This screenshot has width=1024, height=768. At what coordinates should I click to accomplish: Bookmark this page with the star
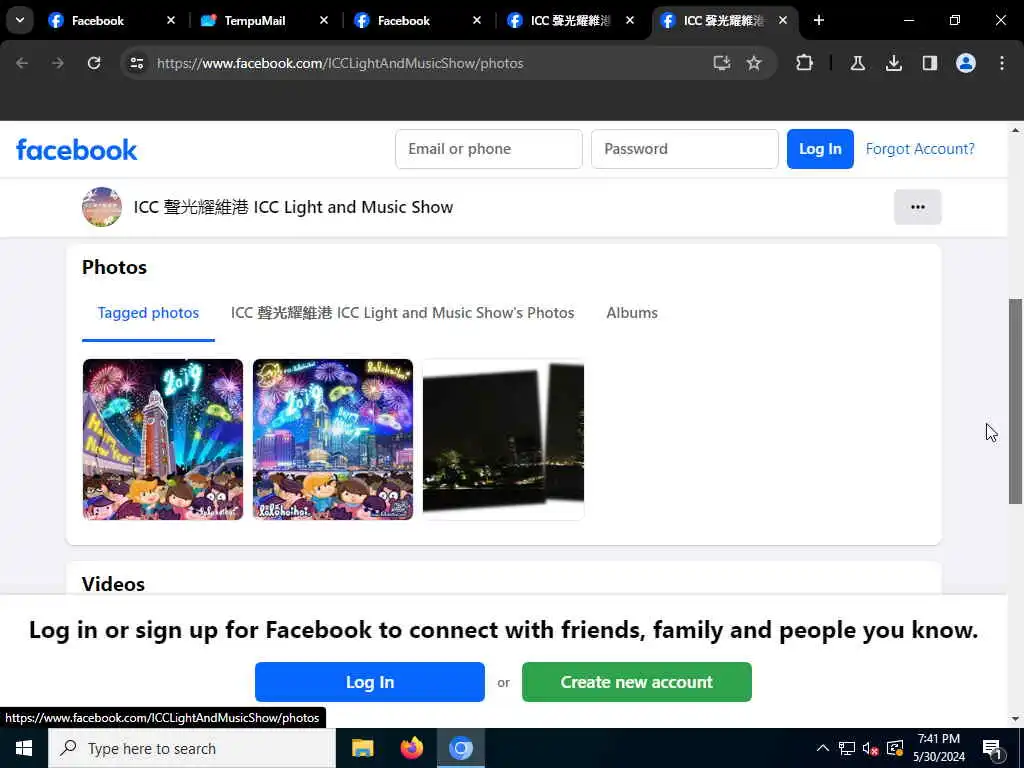point(754,63)
